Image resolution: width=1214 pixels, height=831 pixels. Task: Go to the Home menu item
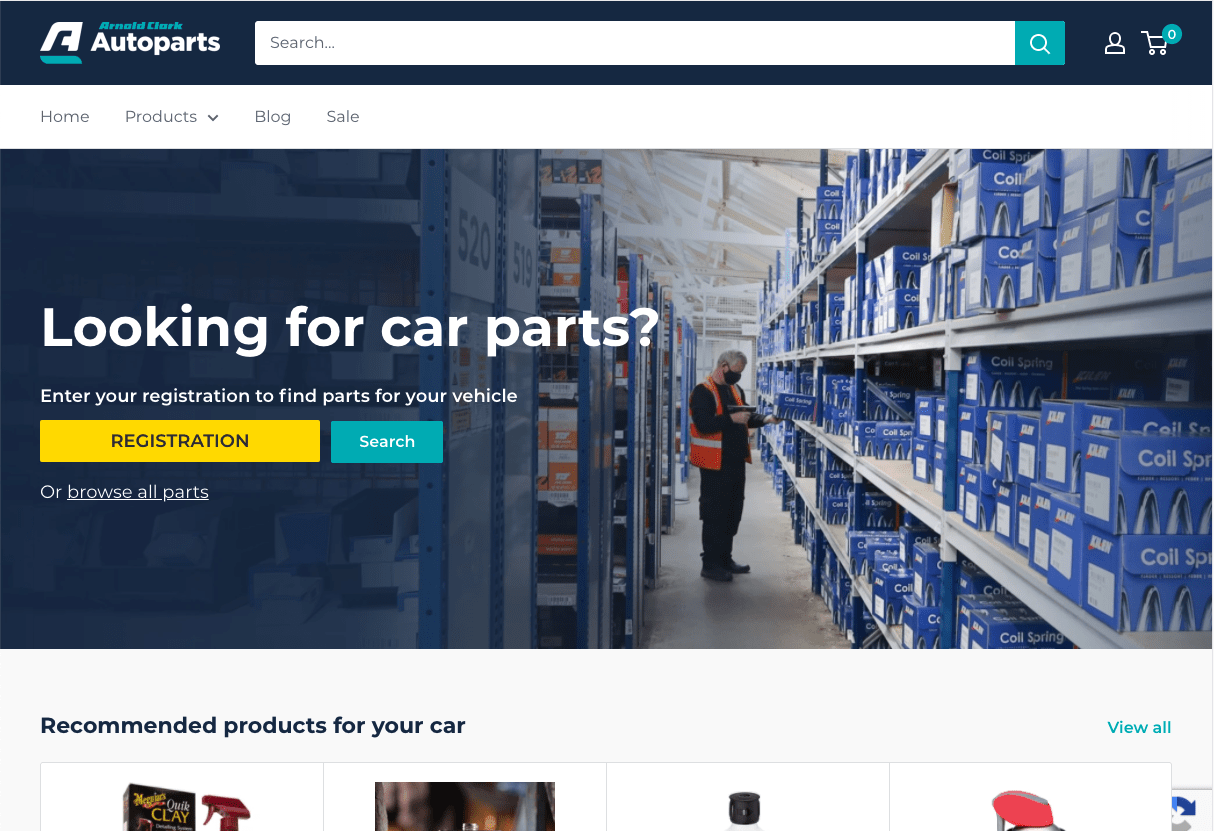pos(65,116)
